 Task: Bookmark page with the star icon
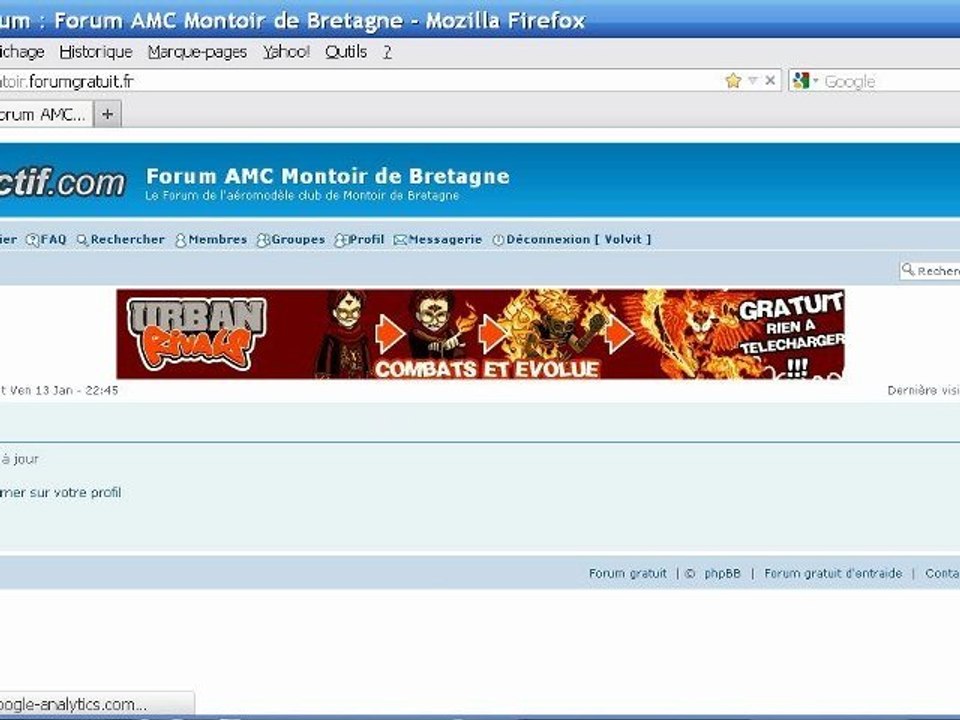[x=733, y=81]
